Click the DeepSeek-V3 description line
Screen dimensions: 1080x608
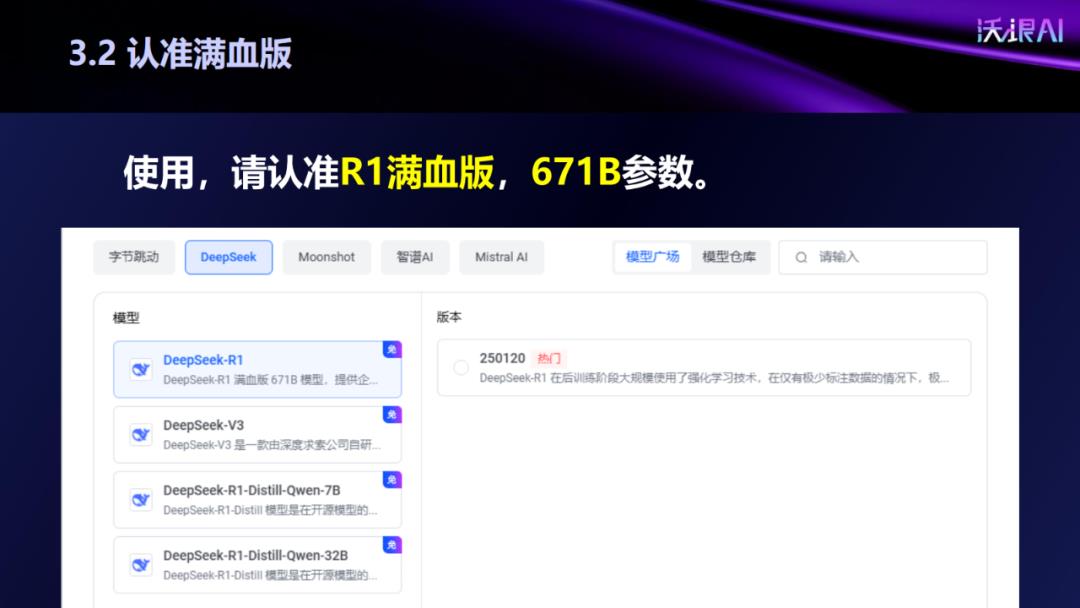(271, 445)
